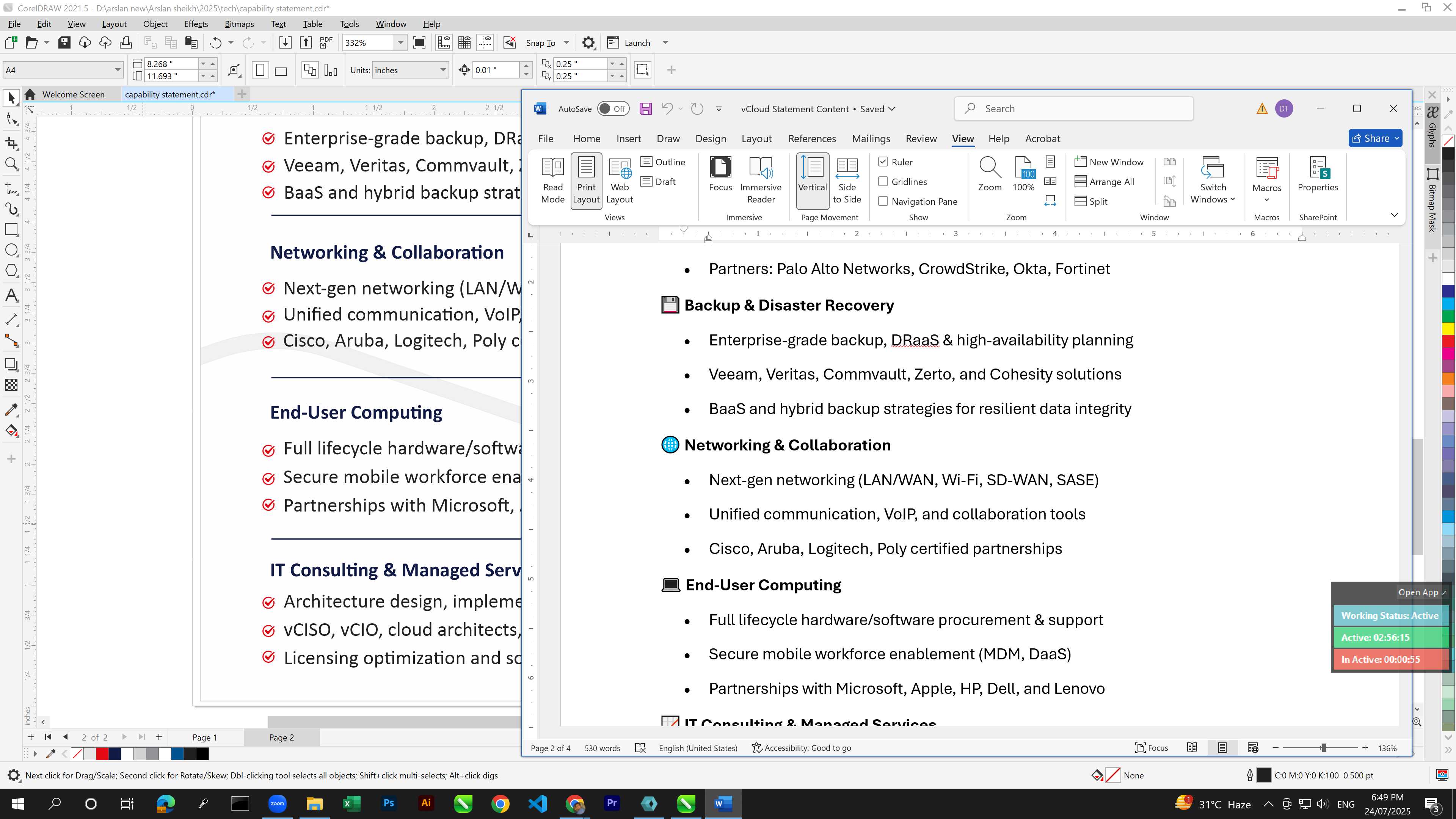The image size is (1456, 819).
Task: Open Share button dropdown in Word
Action: (x=1396, y=138)
